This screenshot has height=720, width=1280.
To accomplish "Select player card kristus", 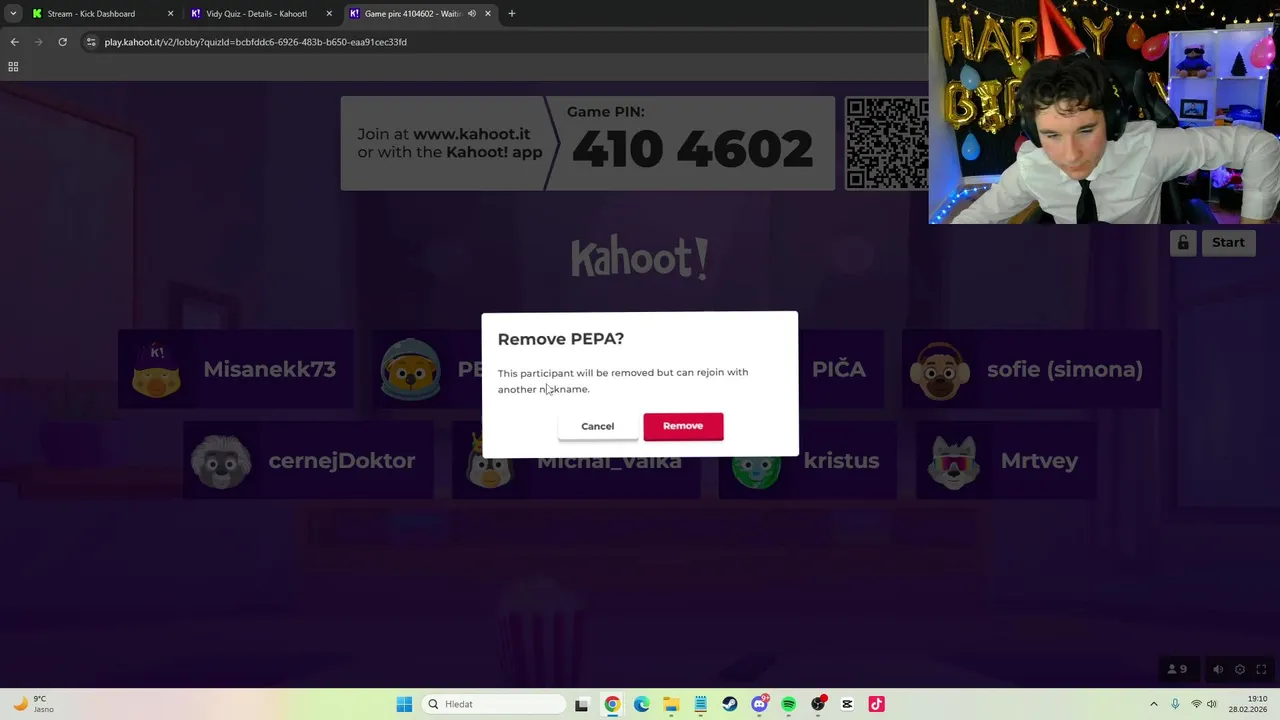I will (x=807, y=461).
